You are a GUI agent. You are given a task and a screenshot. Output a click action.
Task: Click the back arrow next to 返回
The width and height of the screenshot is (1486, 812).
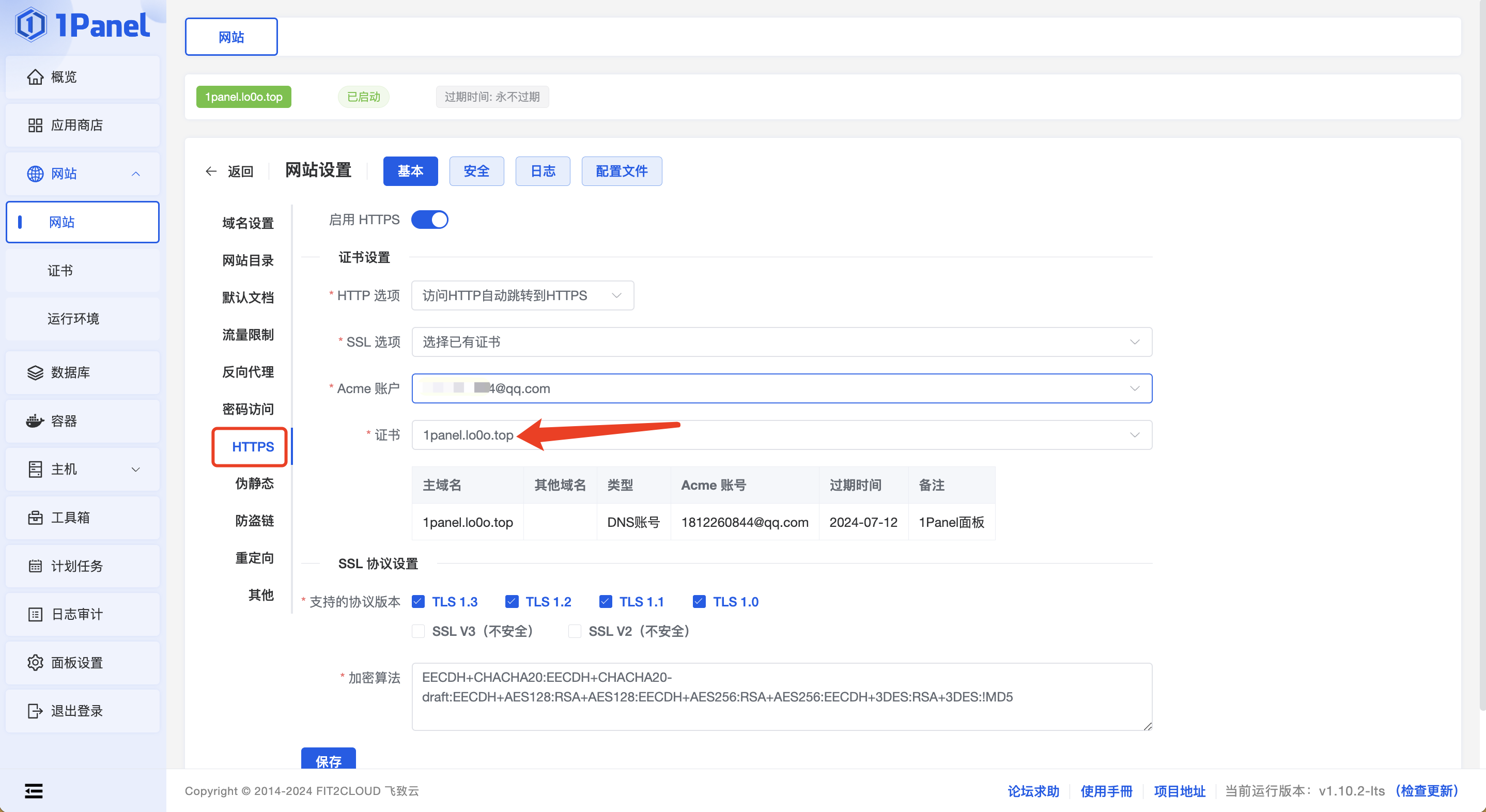click(211, 171)
